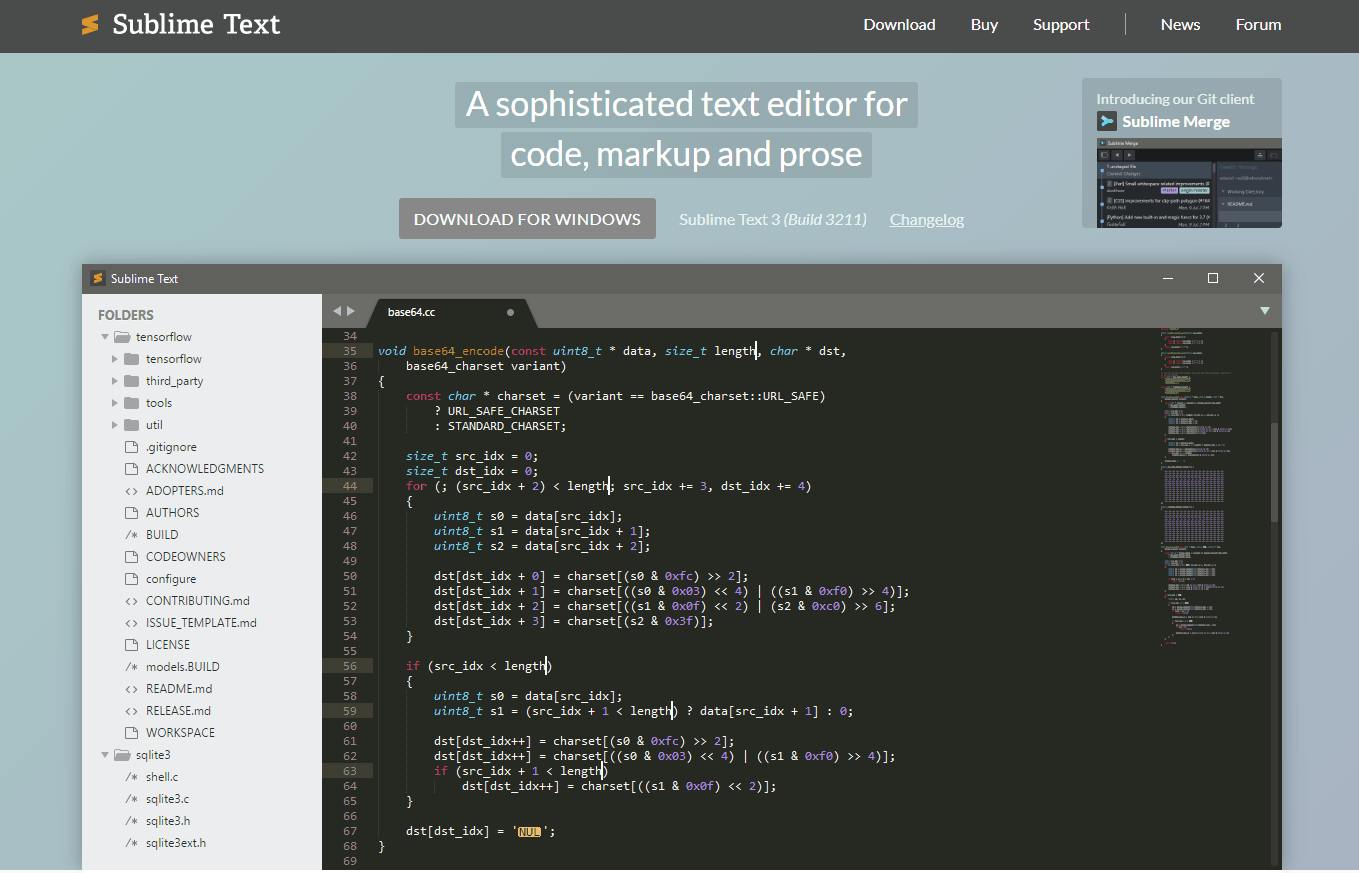This screenshot has height=873, width=1359.
Task: Expand the util folder arrow
Action: (116, 425)
